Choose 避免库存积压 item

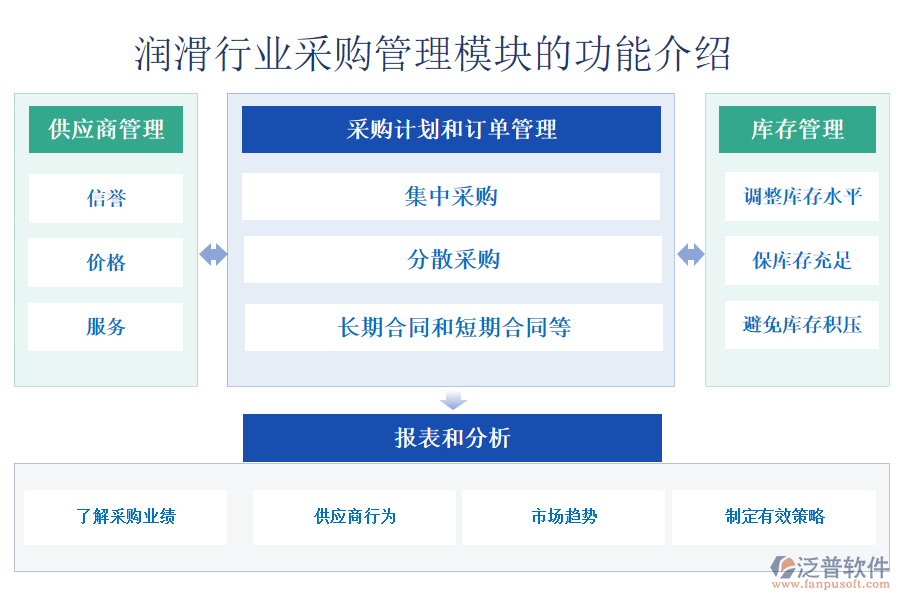click(x=802, y=325)
